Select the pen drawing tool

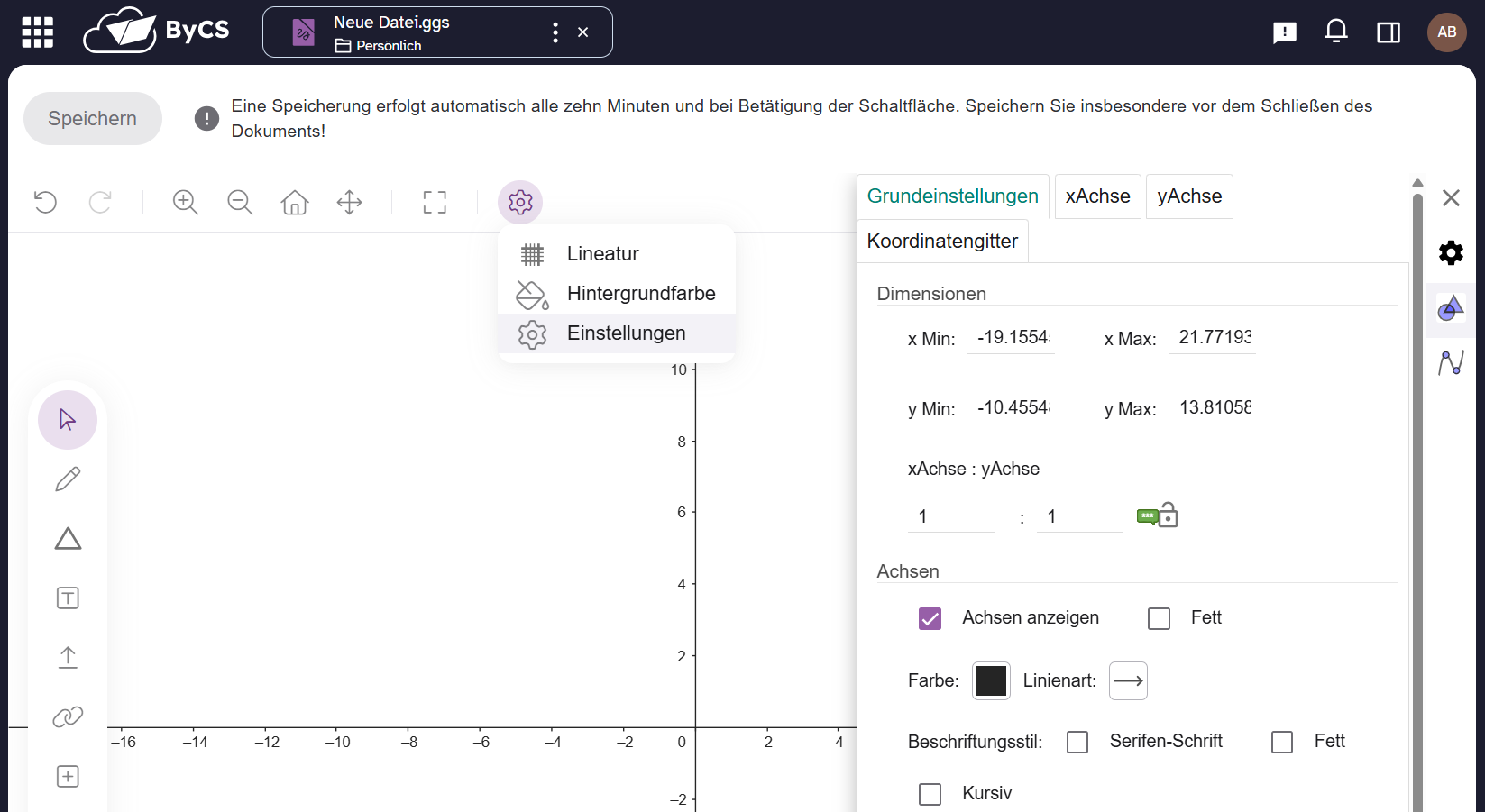point(68,479)
